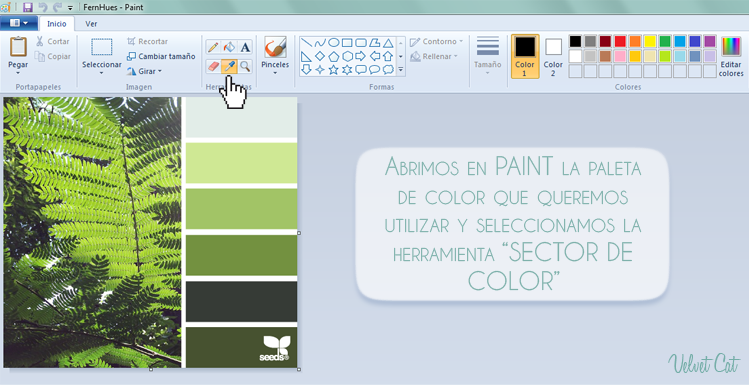Click Cambiar tamaño resize button

tap(161, 56)
